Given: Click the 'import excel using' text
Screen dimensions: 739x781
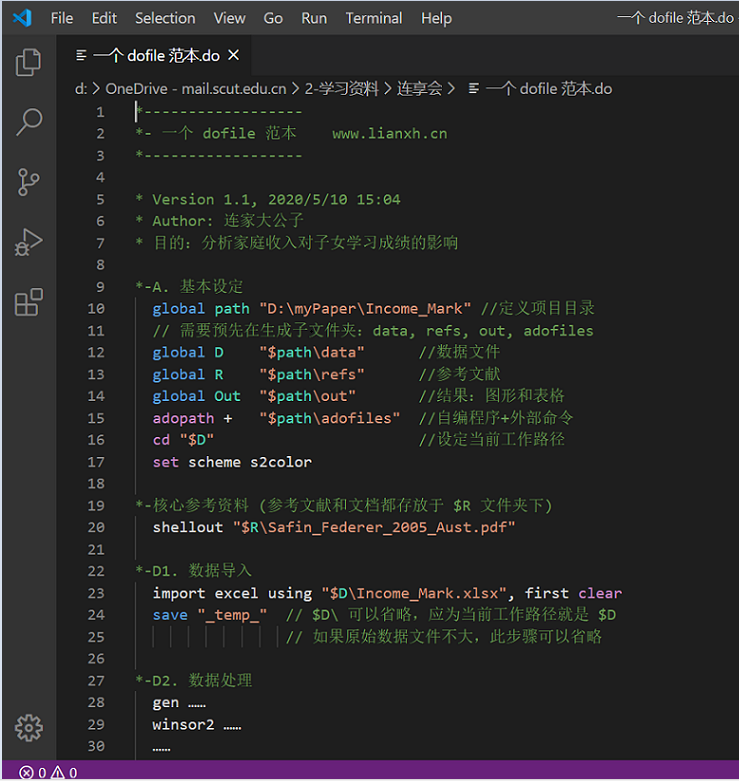Looking at the screenshot, I should click(x=232, y=593).
